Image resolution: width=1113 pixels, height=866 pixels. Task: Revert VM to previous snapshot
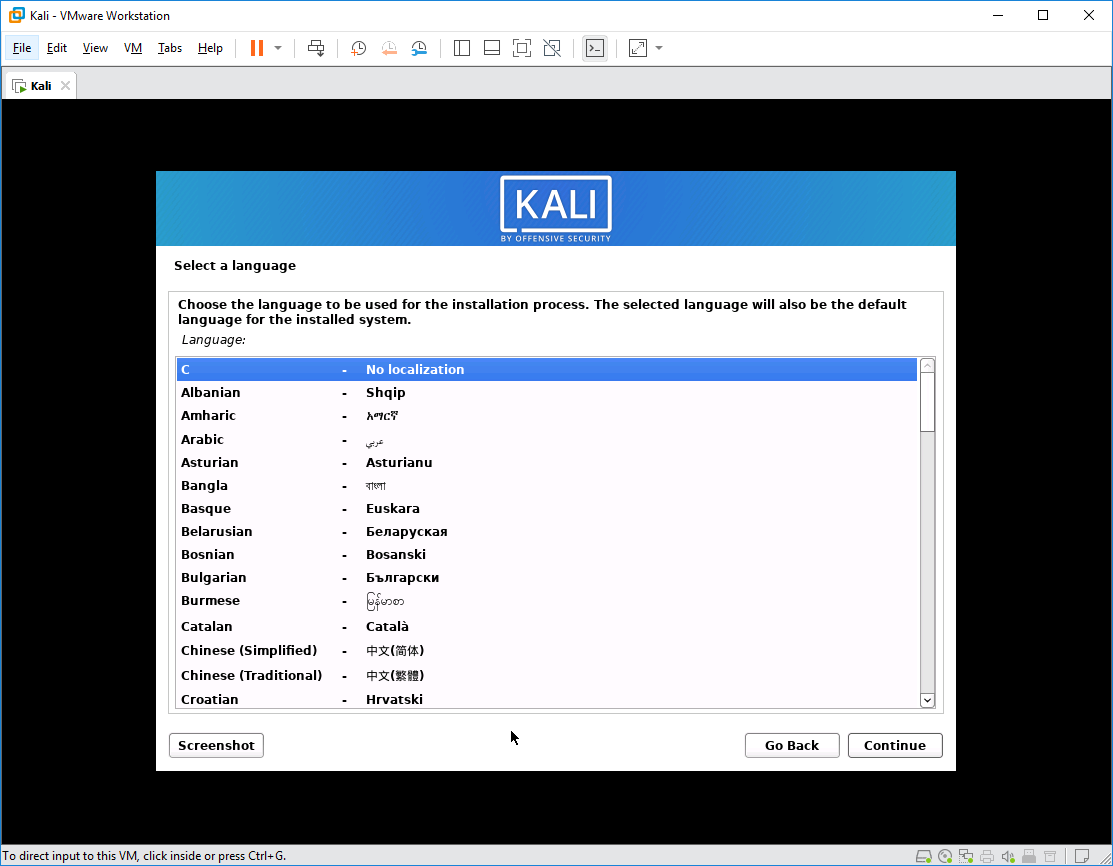pyautogui.click(x=389, y=48)
